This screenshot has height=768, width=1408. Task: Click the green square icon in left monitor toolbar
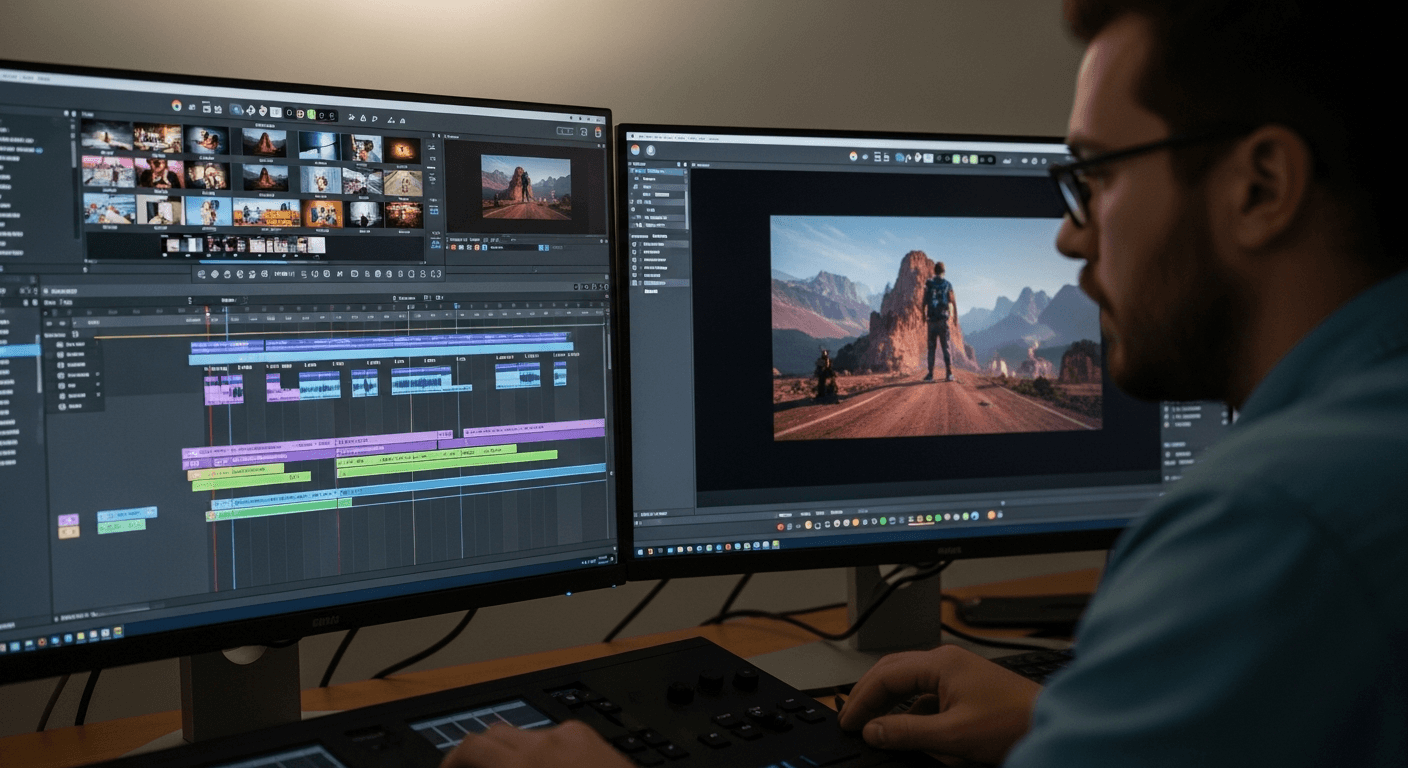tap(311, 115)
